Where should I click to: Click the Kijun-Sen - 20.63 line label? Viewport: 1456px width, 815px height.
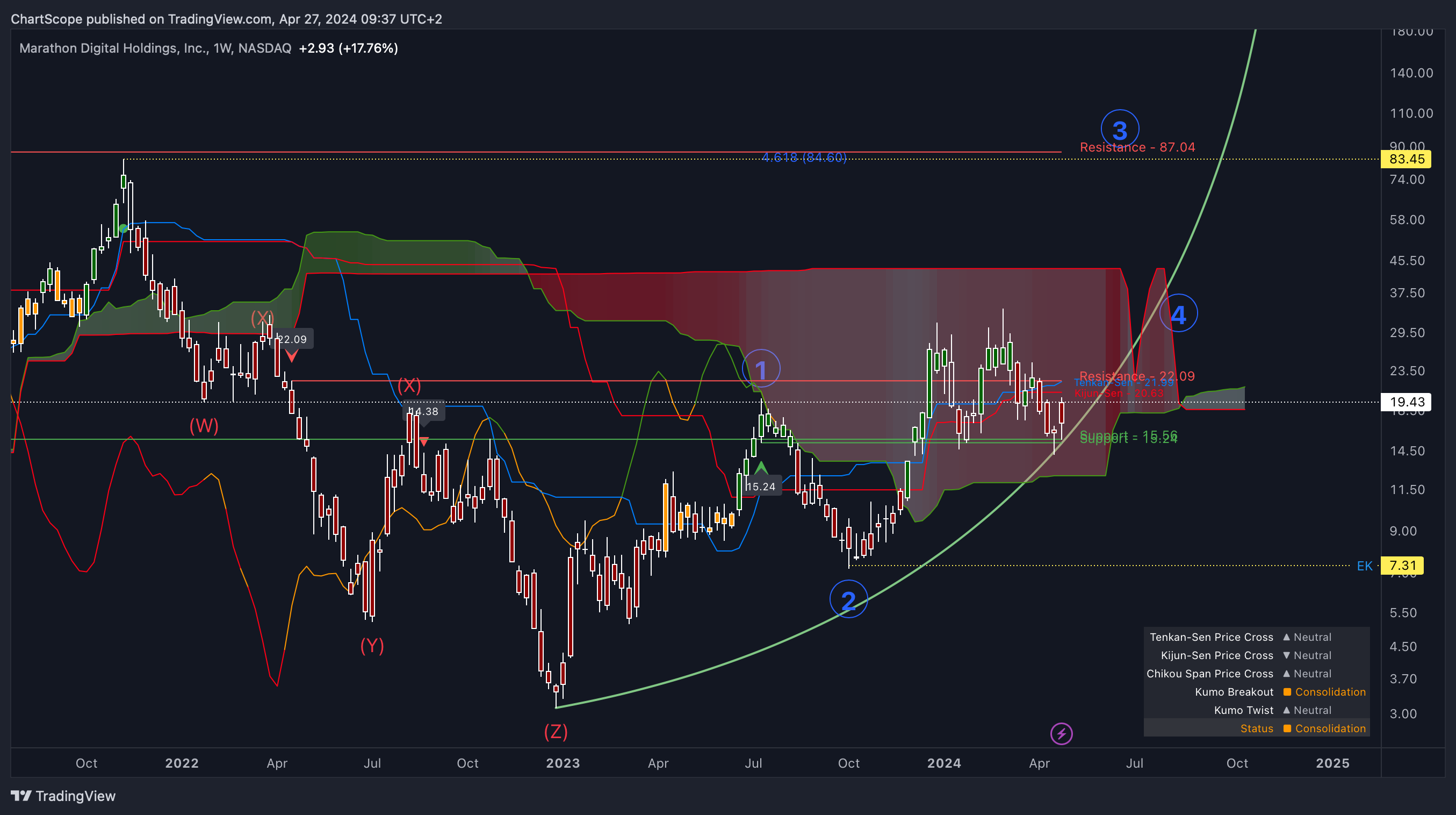pos(1119,393)
